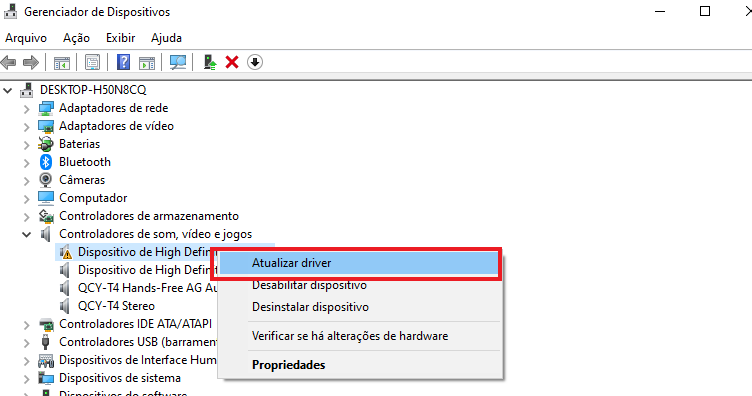
Task: Click the Adaptadores de rede network icon
Action: pyautogui.click(x=46, y=108)
